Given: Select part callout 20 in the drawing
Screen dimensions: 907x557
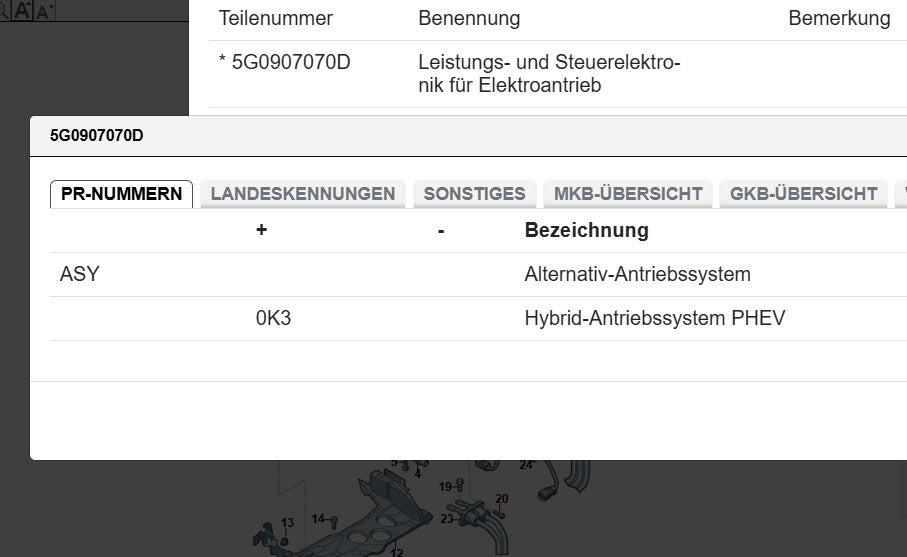Looking at the screenshot, I should 502,498.
